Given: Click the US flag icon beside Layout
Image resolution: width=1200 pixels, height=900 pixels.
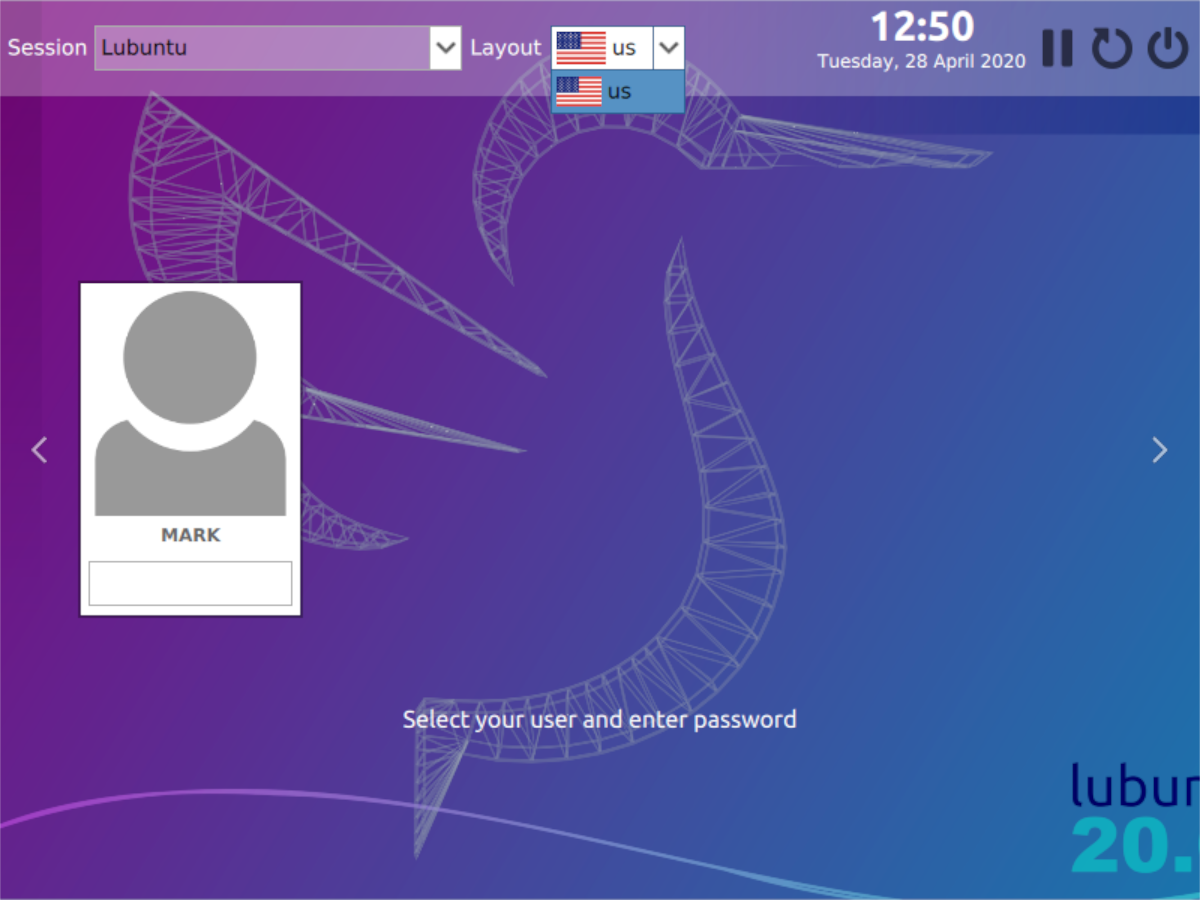Looking at the screenshot, I should click(x=580, y=46).
